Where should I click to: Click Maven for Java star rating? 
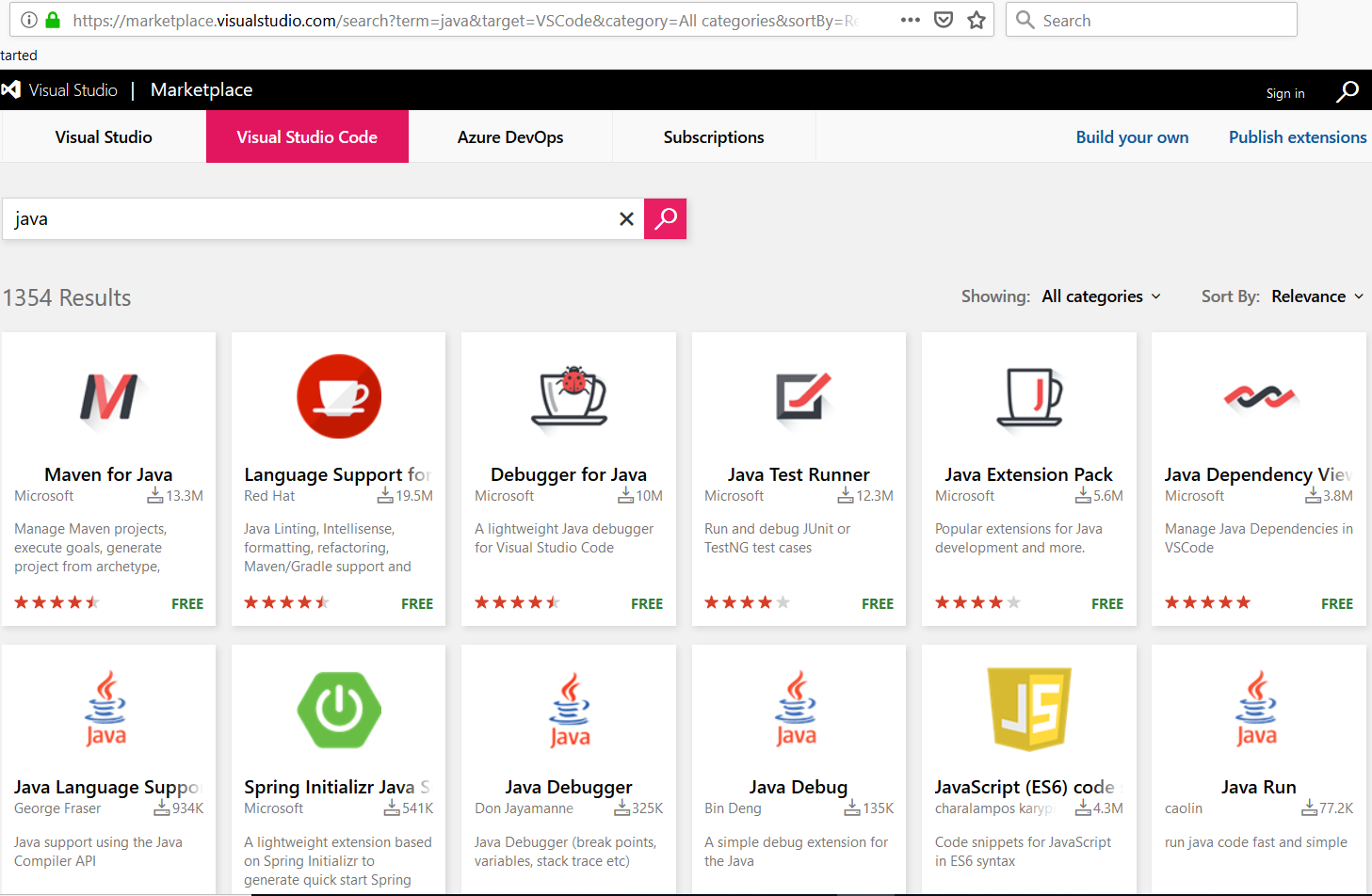[56, 602]
